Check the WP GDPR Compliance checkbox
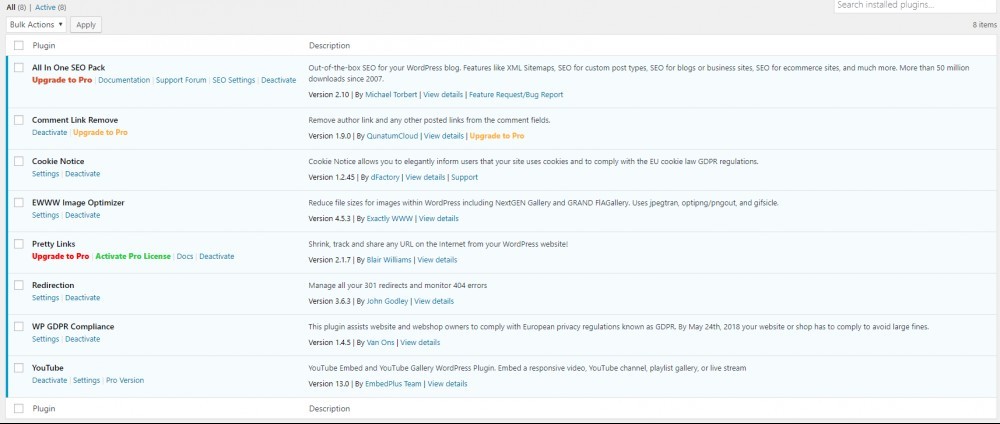The width and height of the screenshot is (1000, 424). point(18,326)
